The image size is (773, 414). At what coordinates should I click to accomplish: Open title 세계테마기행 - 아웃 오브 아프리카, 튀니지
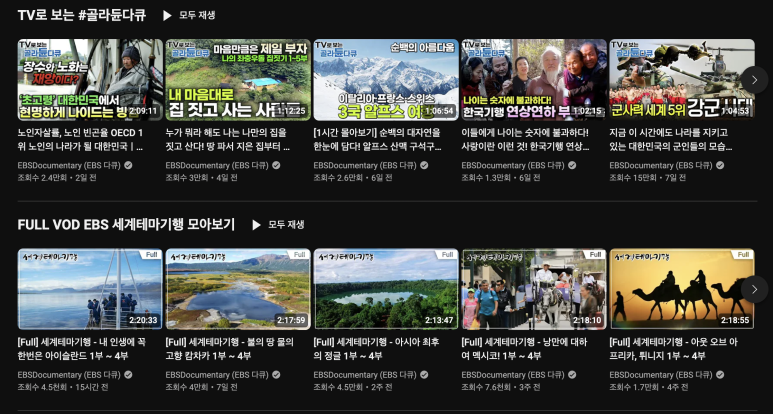673,349
